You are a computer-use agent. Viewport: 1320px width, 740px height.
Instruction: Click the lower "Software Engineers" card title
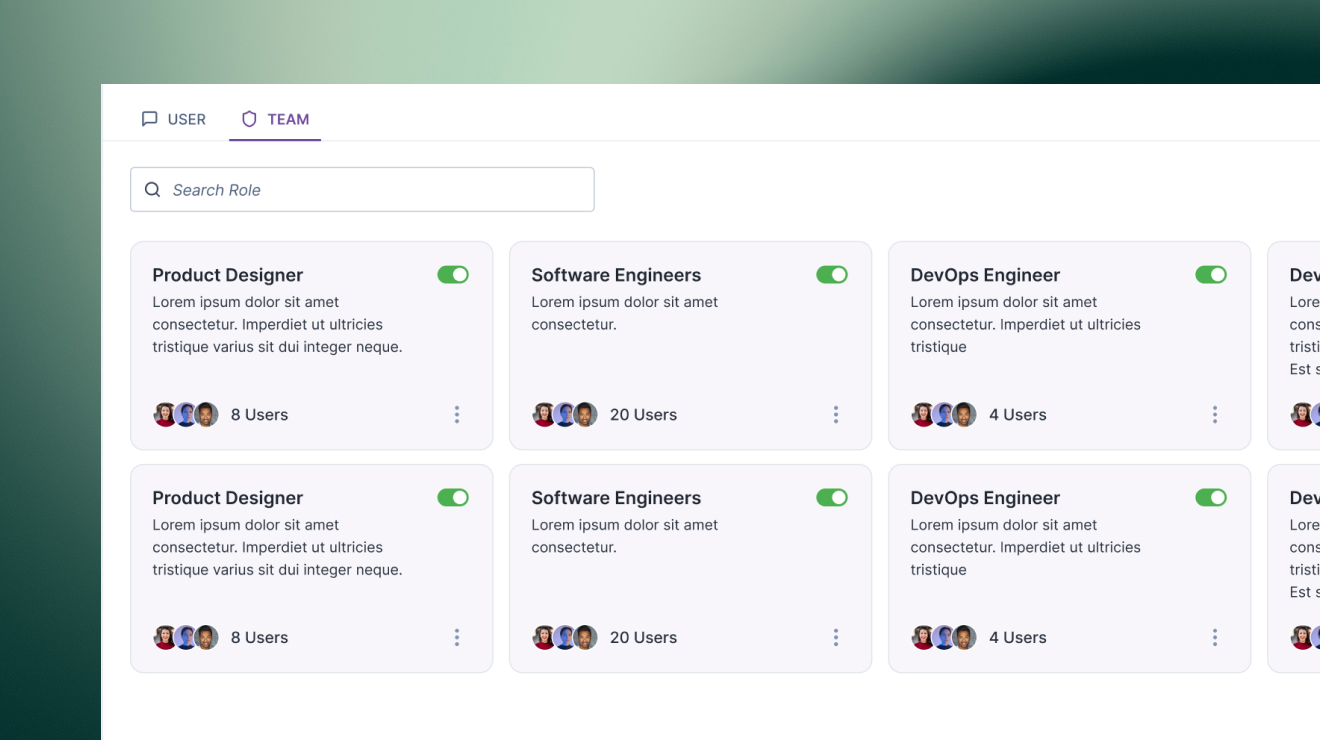click(616, 498)
